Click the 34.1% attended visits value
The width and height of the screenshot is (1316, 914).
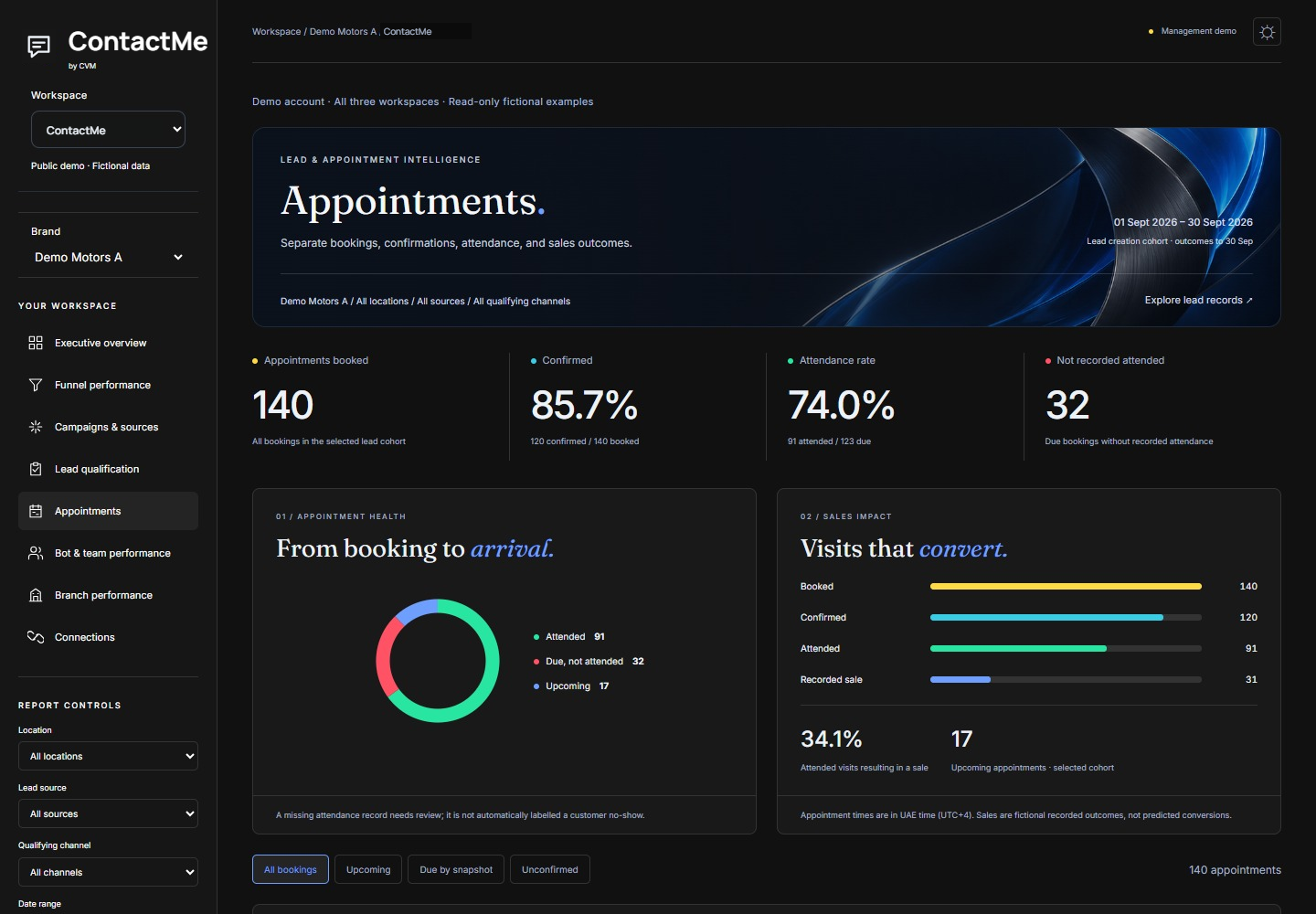[x=832, y=739]
